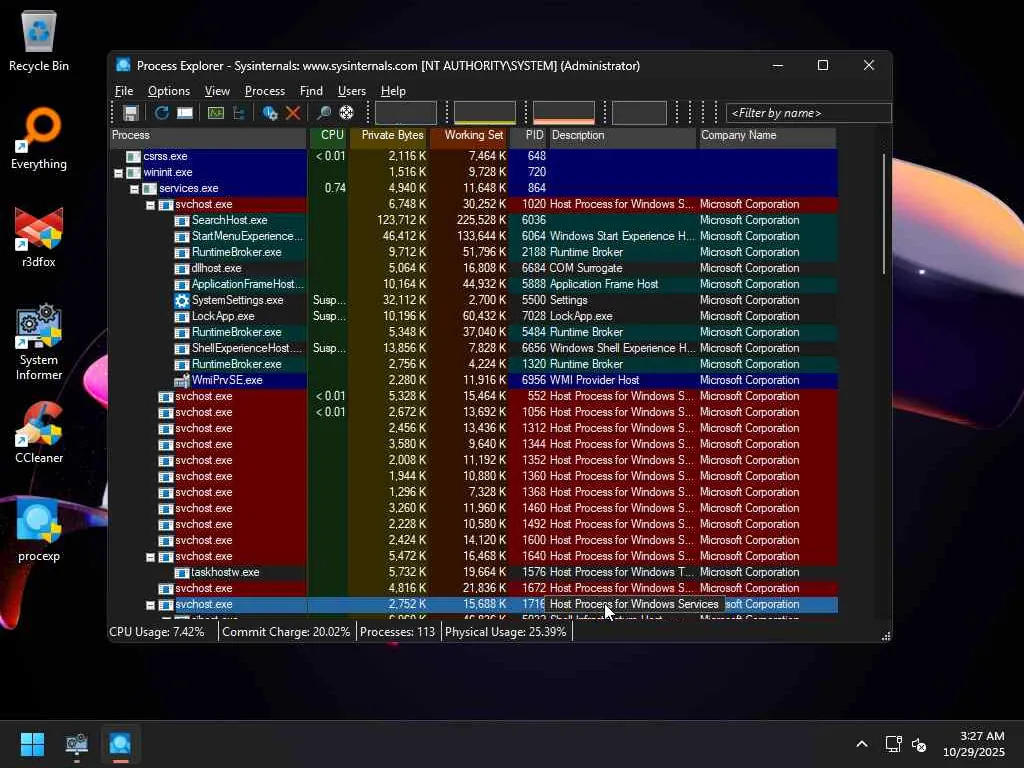Click the process list vertical scrollbar
This screenshot has width=1024, height=768.
[x=885, y=214]
